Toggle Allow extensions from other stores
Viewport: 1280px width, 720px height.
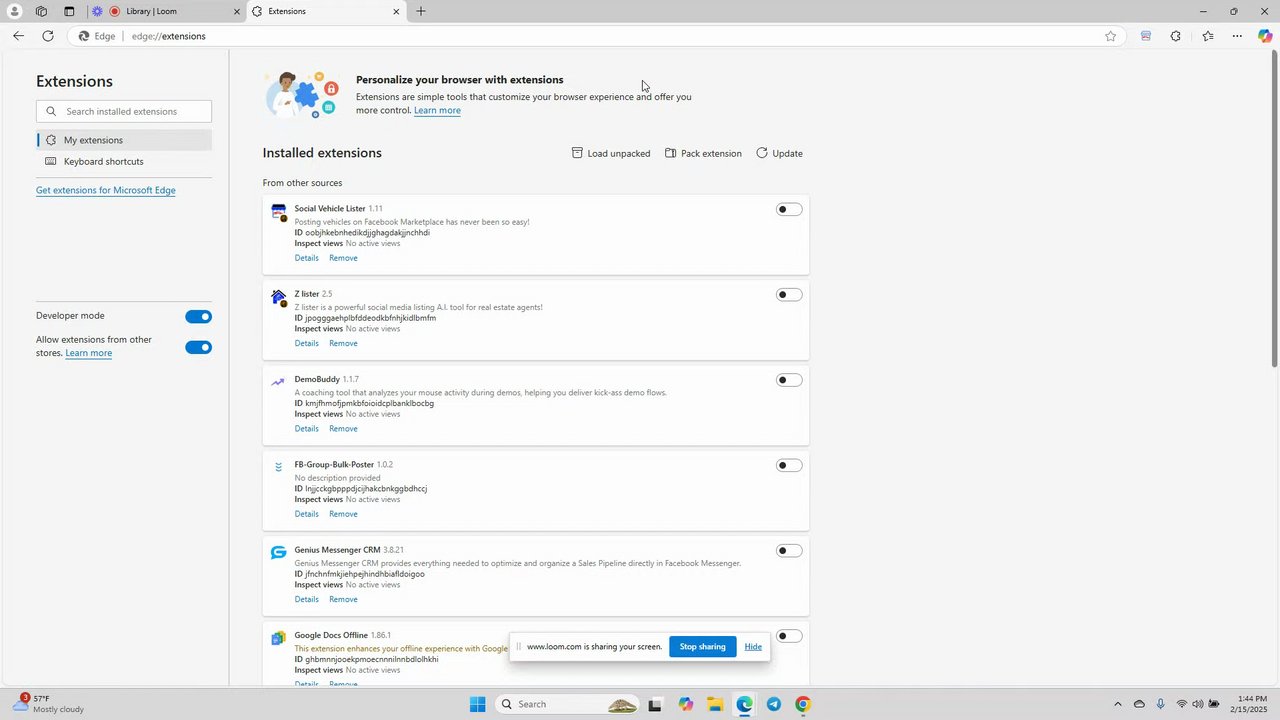coord(198,348)
